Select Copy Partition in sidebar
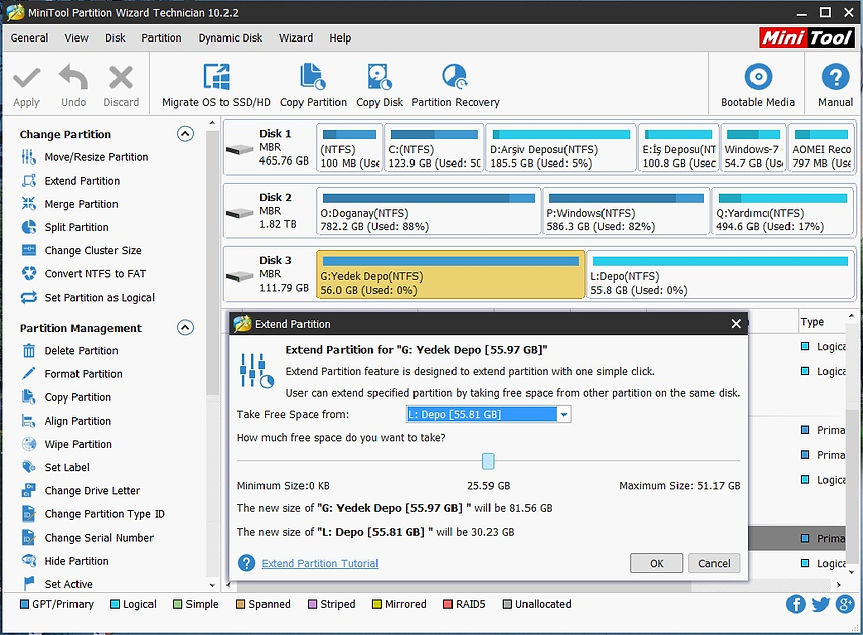Viewport: 863px width, 635px height. click(66, 397)
